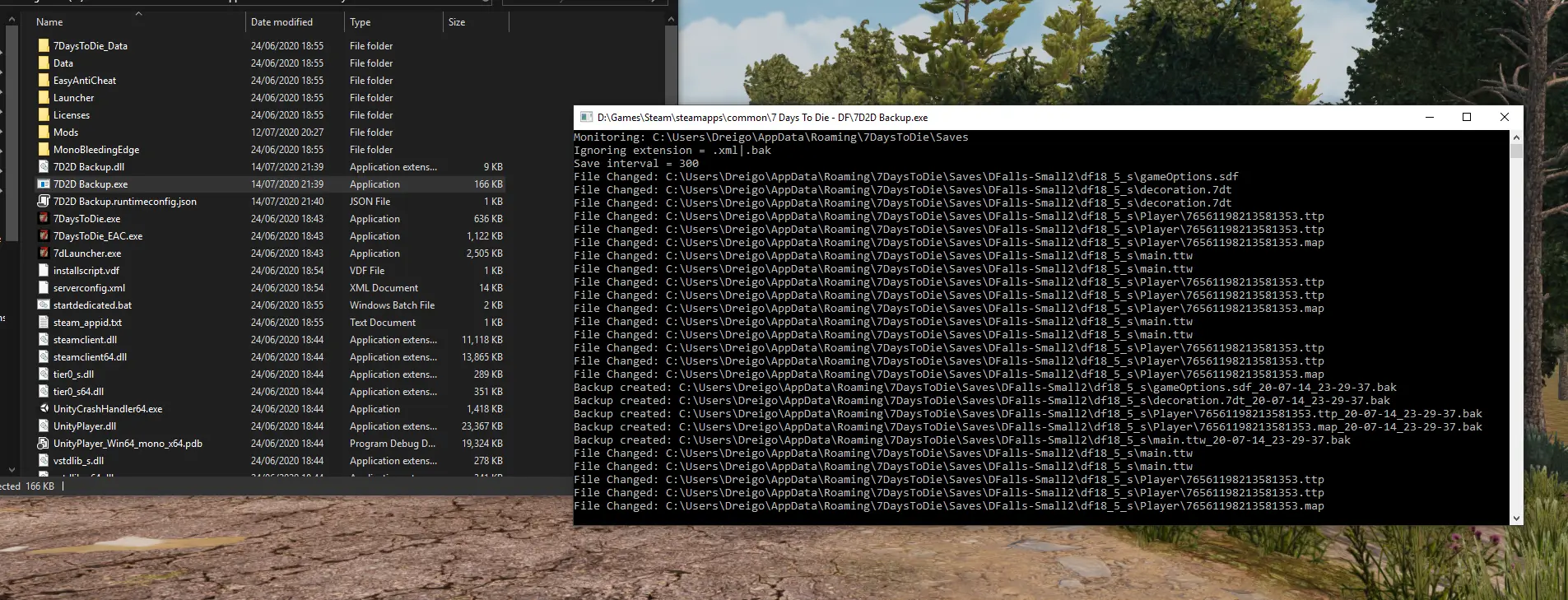Select the vstdlib_s.dll file name

[78, 461]
